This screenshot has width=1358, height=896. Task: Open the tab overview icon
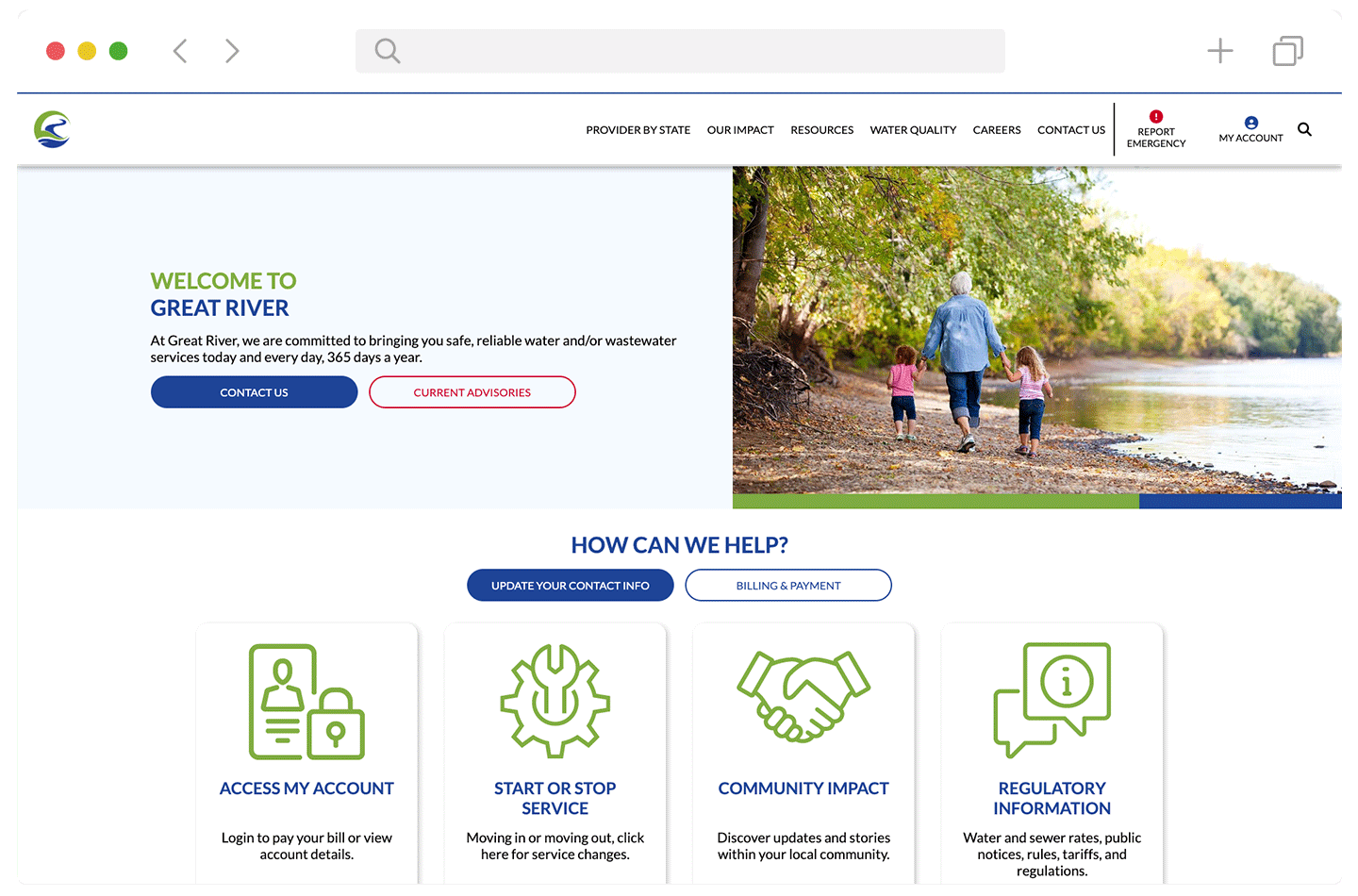1287,50
